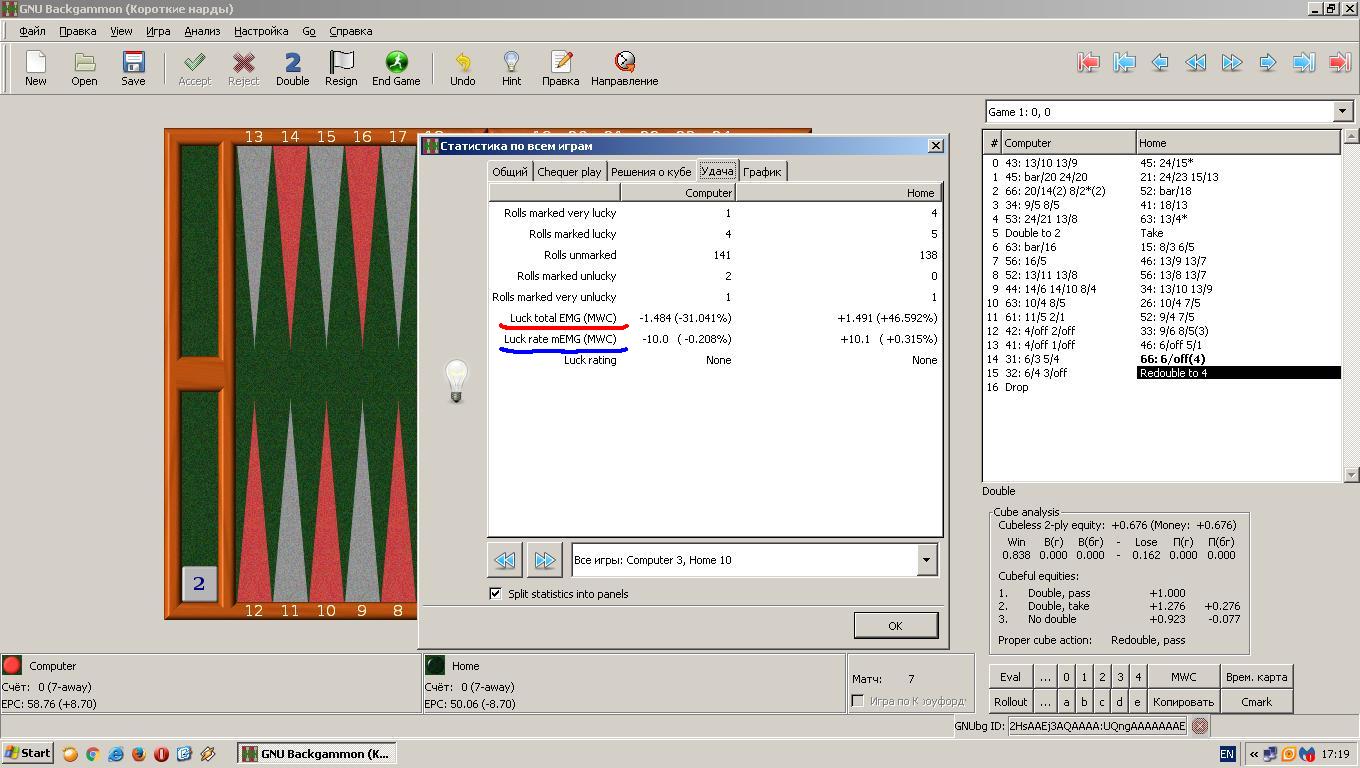Open the Все игры selection dropdown
The height and width of the screenshot is (768, 1360).
[x=926, y=560]
